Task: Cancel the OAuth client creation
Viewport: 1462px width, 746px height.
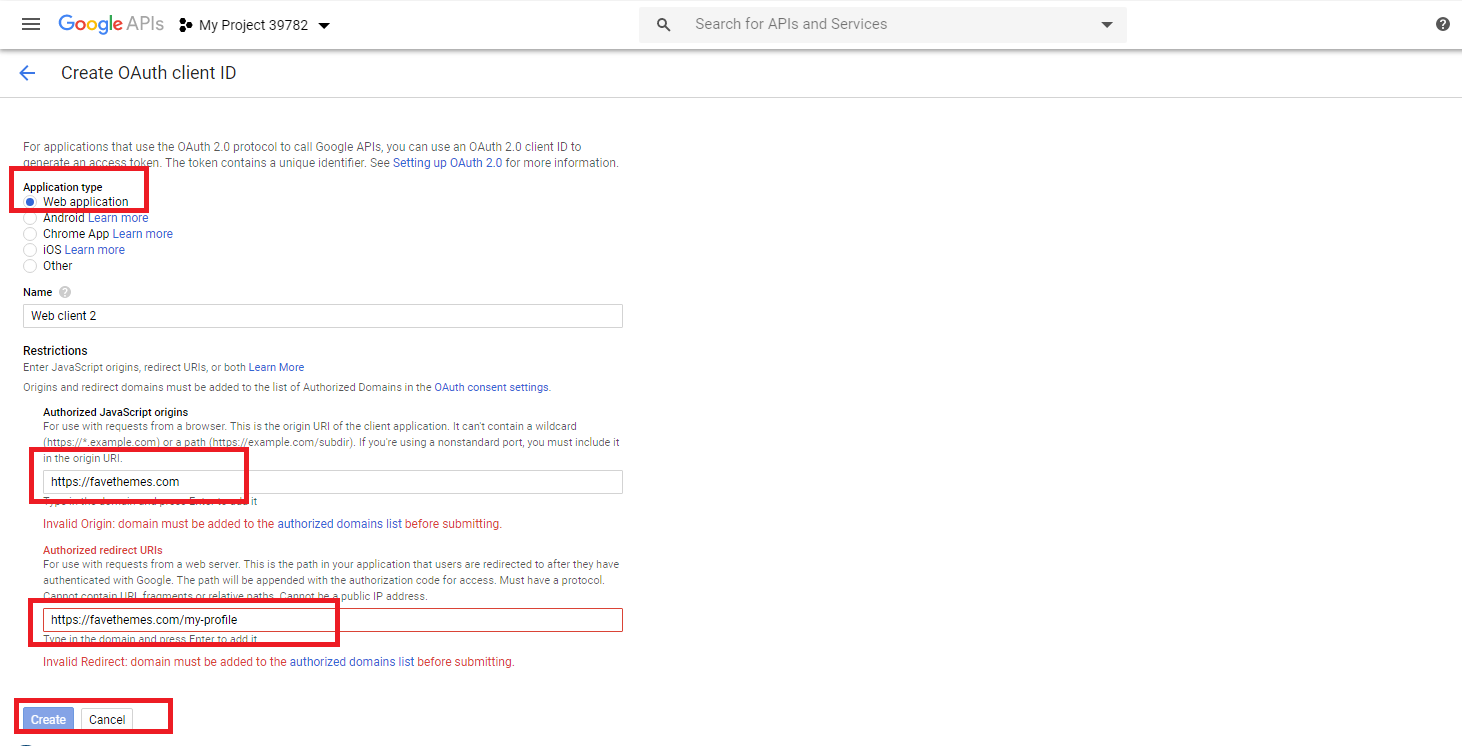Action: point(106,719)
